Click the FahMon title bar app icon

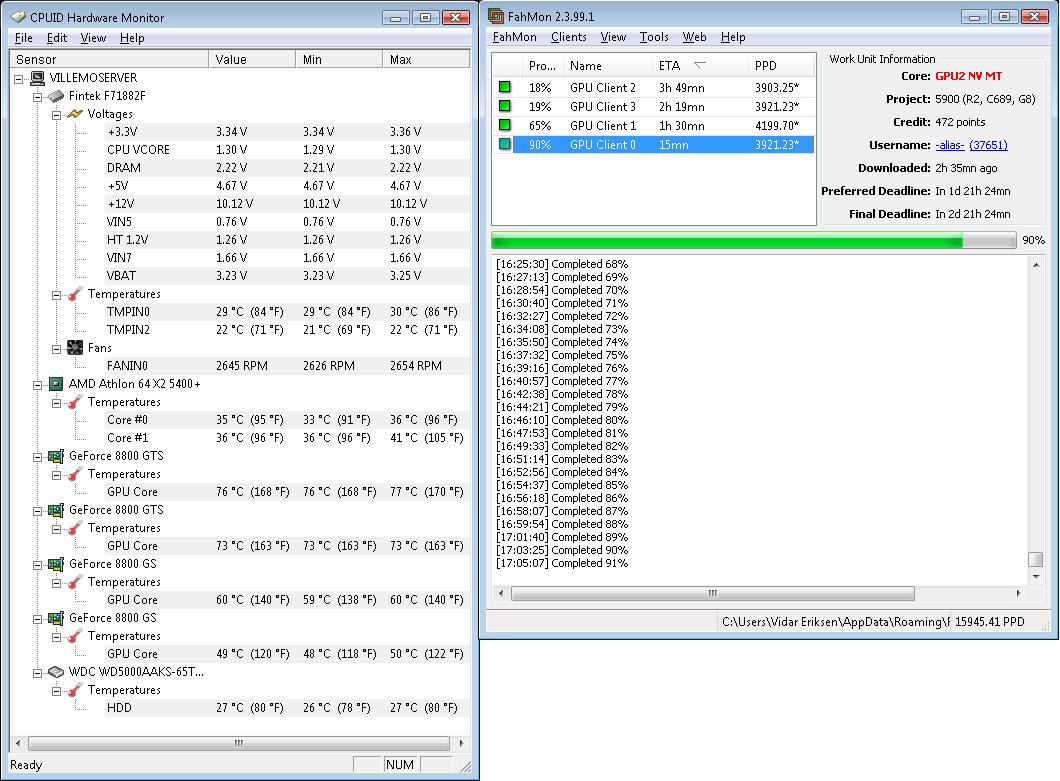(x=496, y=16)
